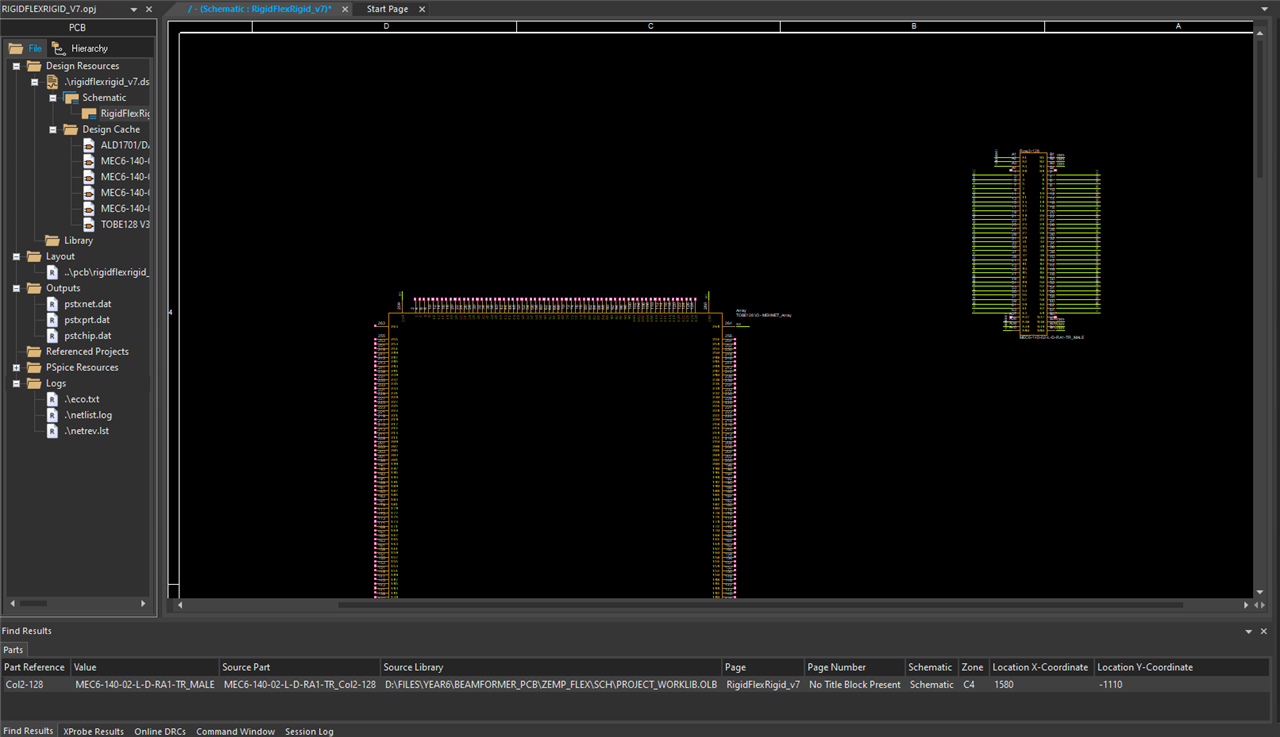Sort by Value column header
Screen dimensions: 1280x737
pyautogui.click(x=144, y=667)
